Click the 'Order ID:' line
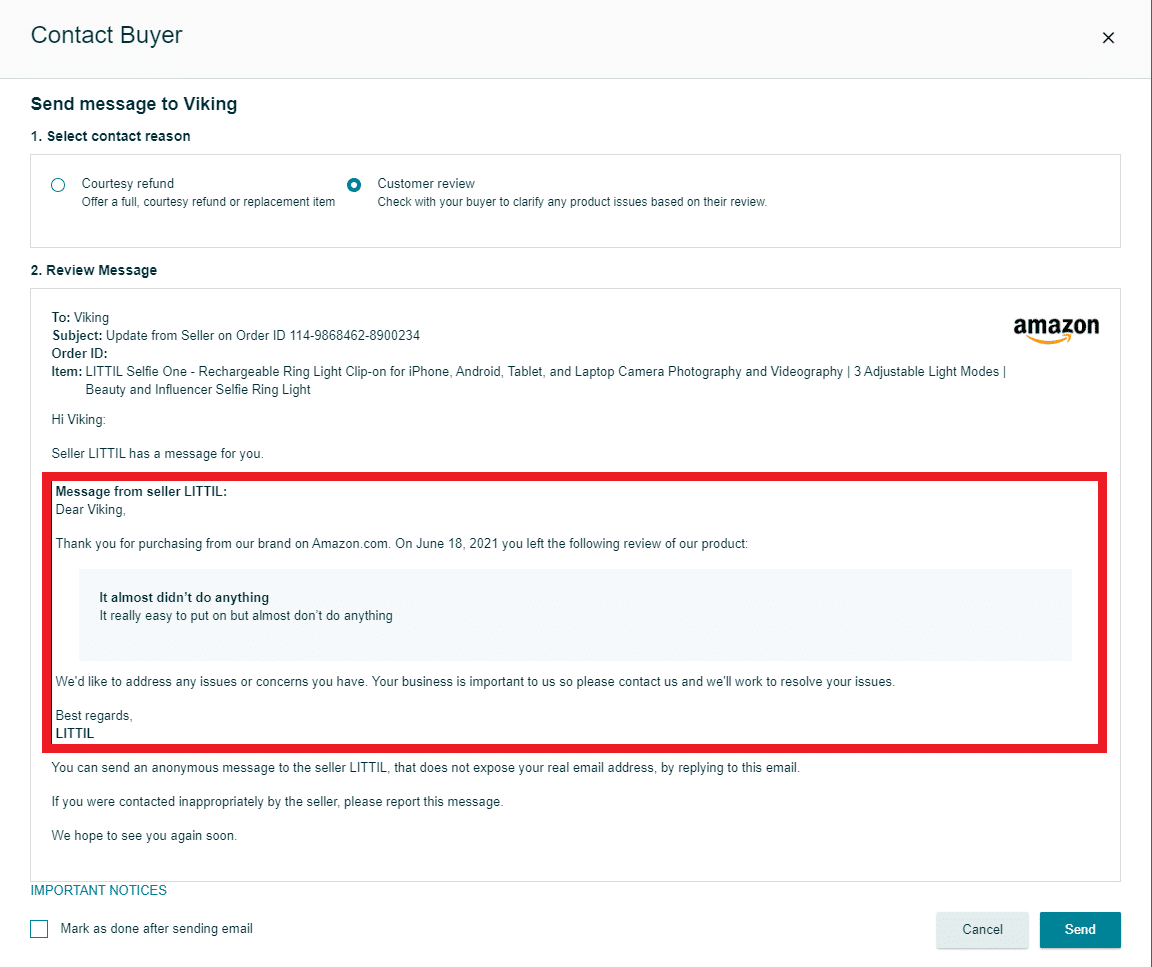 coord(79,353)
